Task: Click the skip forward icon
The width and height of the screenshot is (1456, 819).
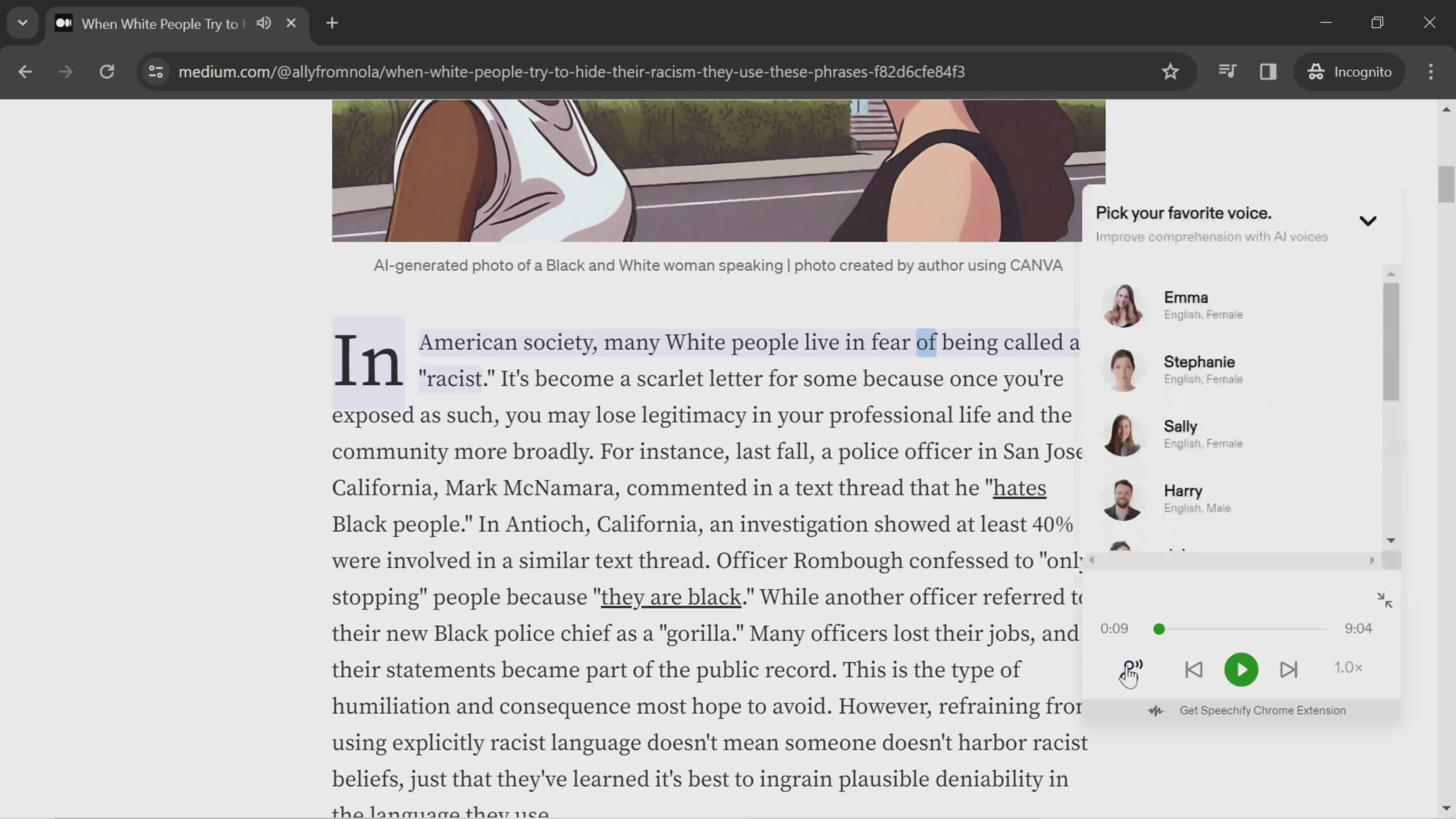Action: point(1290,669)
